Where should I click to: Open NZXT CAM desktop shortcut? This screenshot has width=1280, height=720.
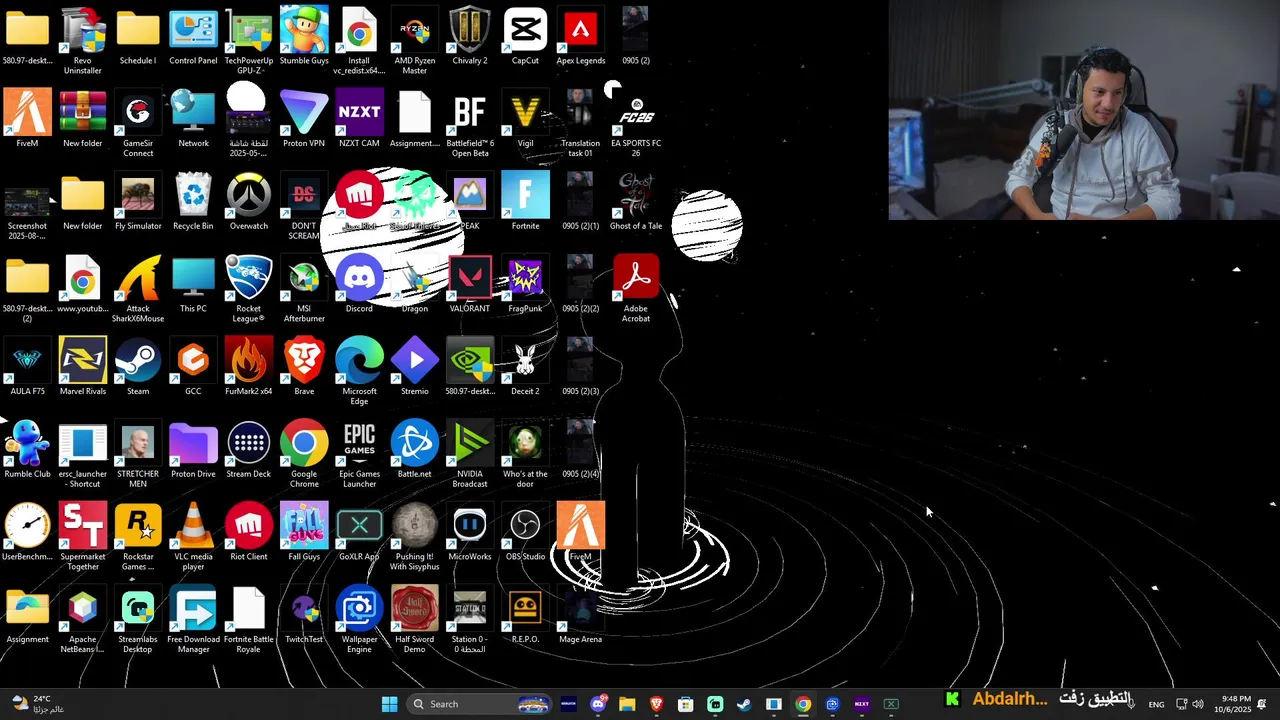[x=359, y=118]
